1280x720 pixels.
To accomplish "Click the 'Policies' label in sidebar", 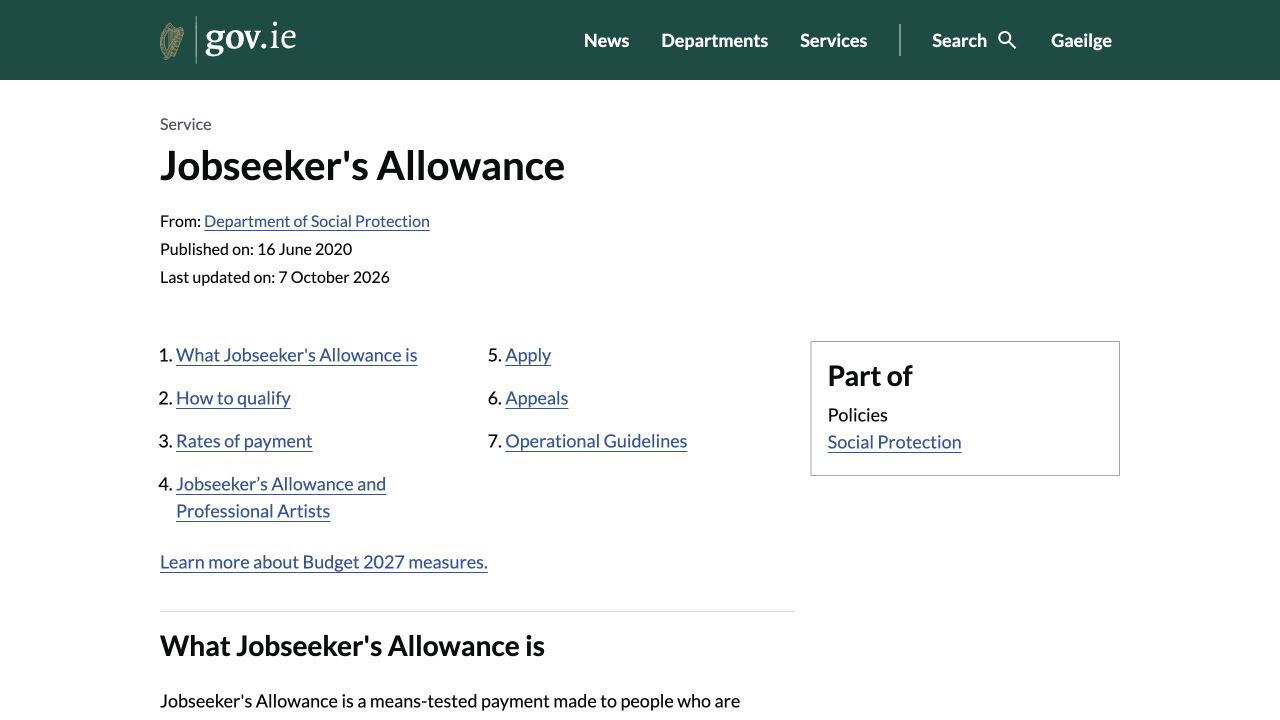I will (x=857, y=415).
